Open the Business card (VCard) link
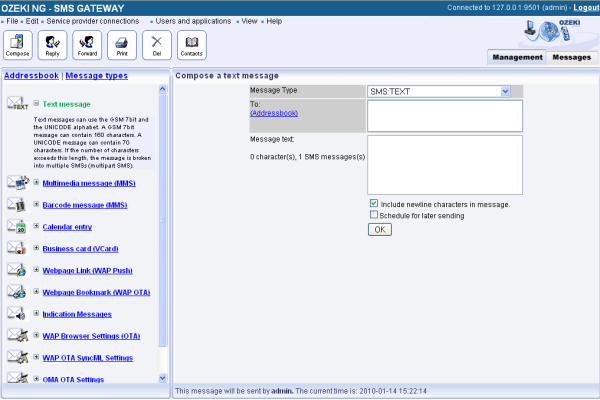This screenshot has height=400, width=600. [80, 248]
